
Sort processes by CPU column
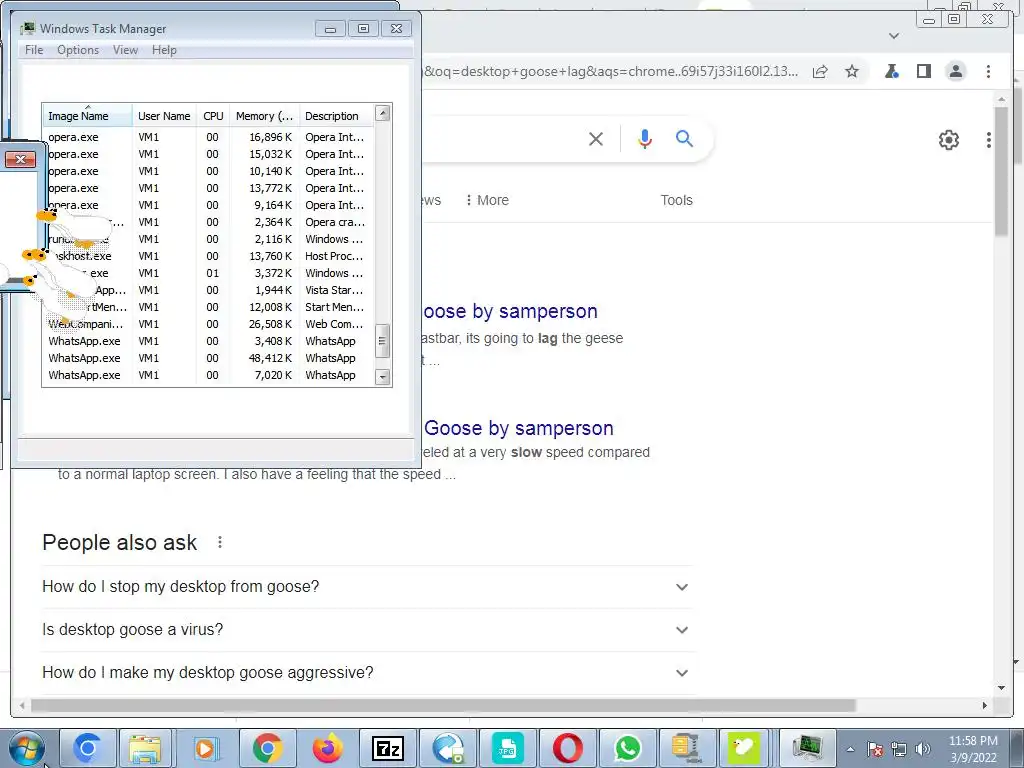pyautogui.click(x=213, y=116)
